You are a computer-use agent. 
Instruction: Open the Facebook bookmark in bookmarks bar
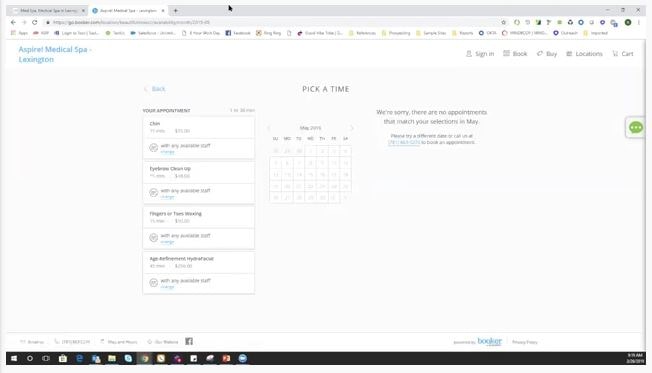click(x=238, y=33)
